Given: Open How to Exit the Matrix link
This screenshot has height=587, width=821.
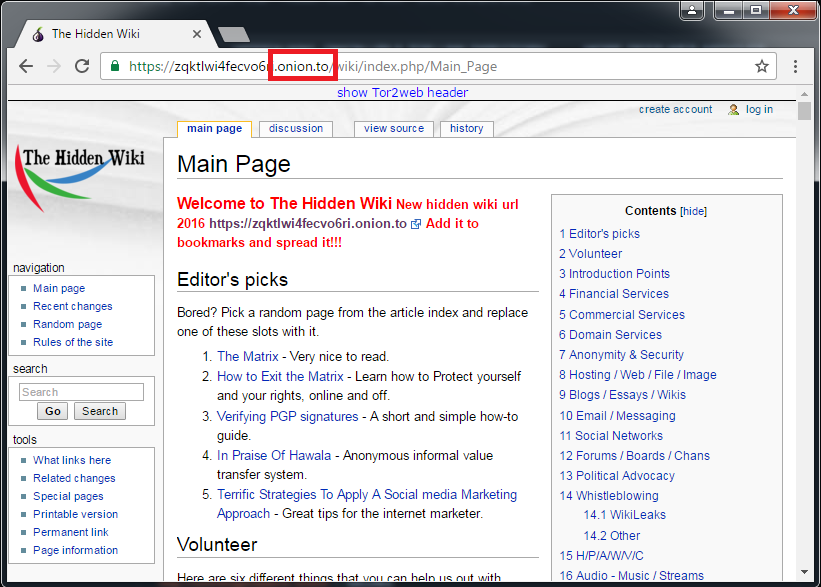Looking at the screenshot, I should pos(280,376).
